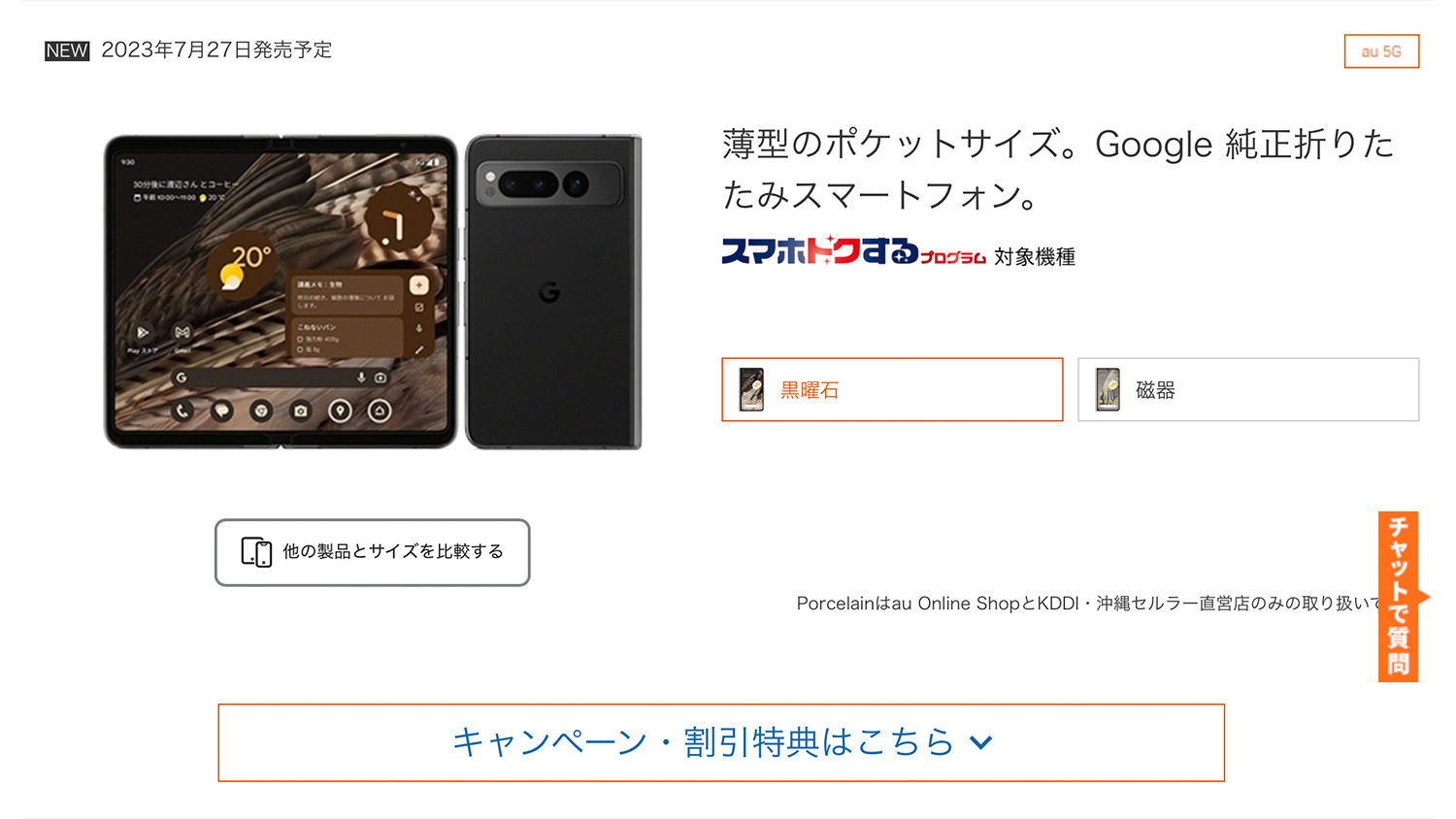Click the Porcelain availability note text
The width and height of the screenshot is (1456, 819).
pos(1087,604)
